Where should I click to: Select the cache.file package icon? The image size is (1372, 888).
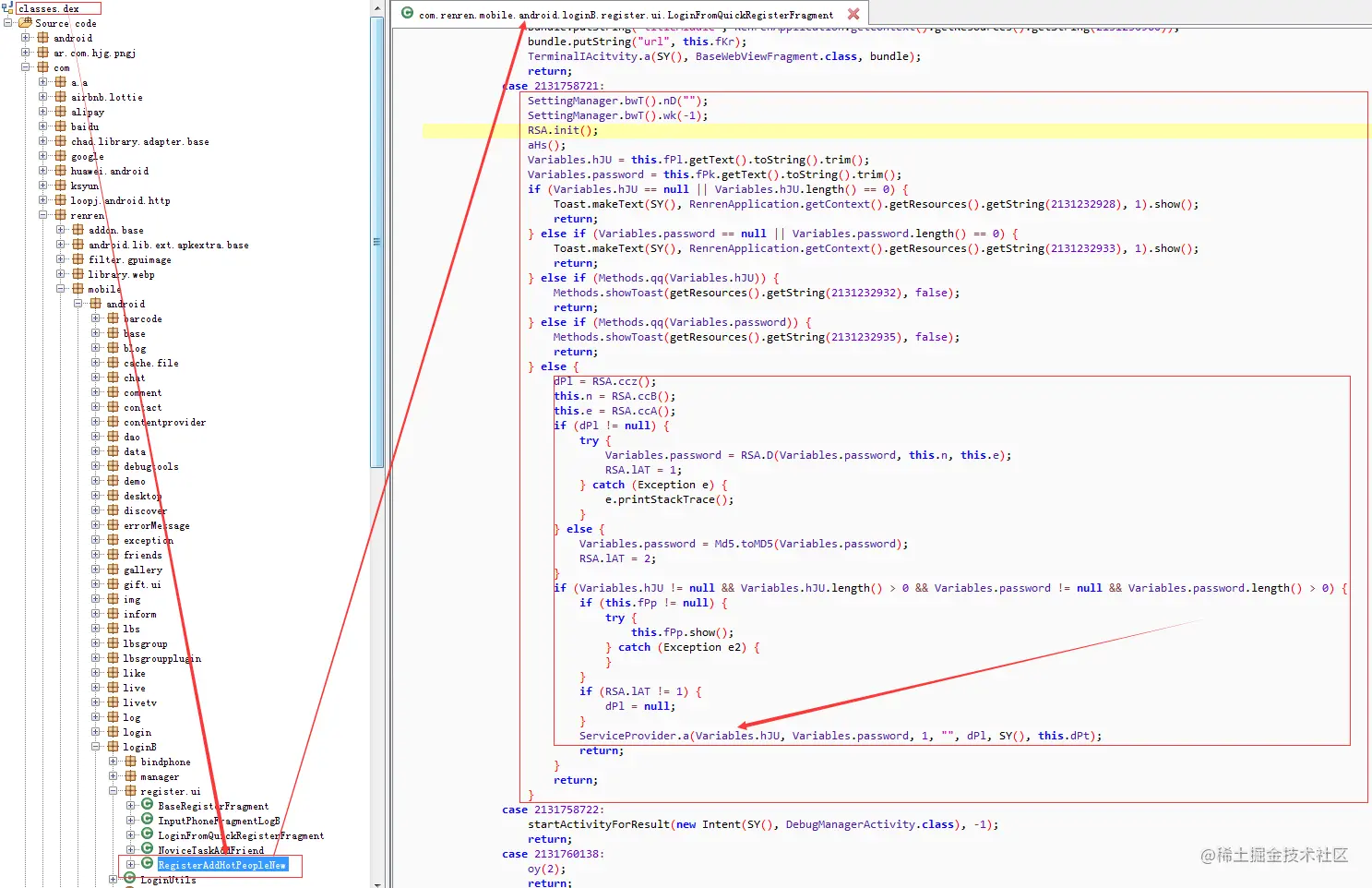[x=113, y=363]
